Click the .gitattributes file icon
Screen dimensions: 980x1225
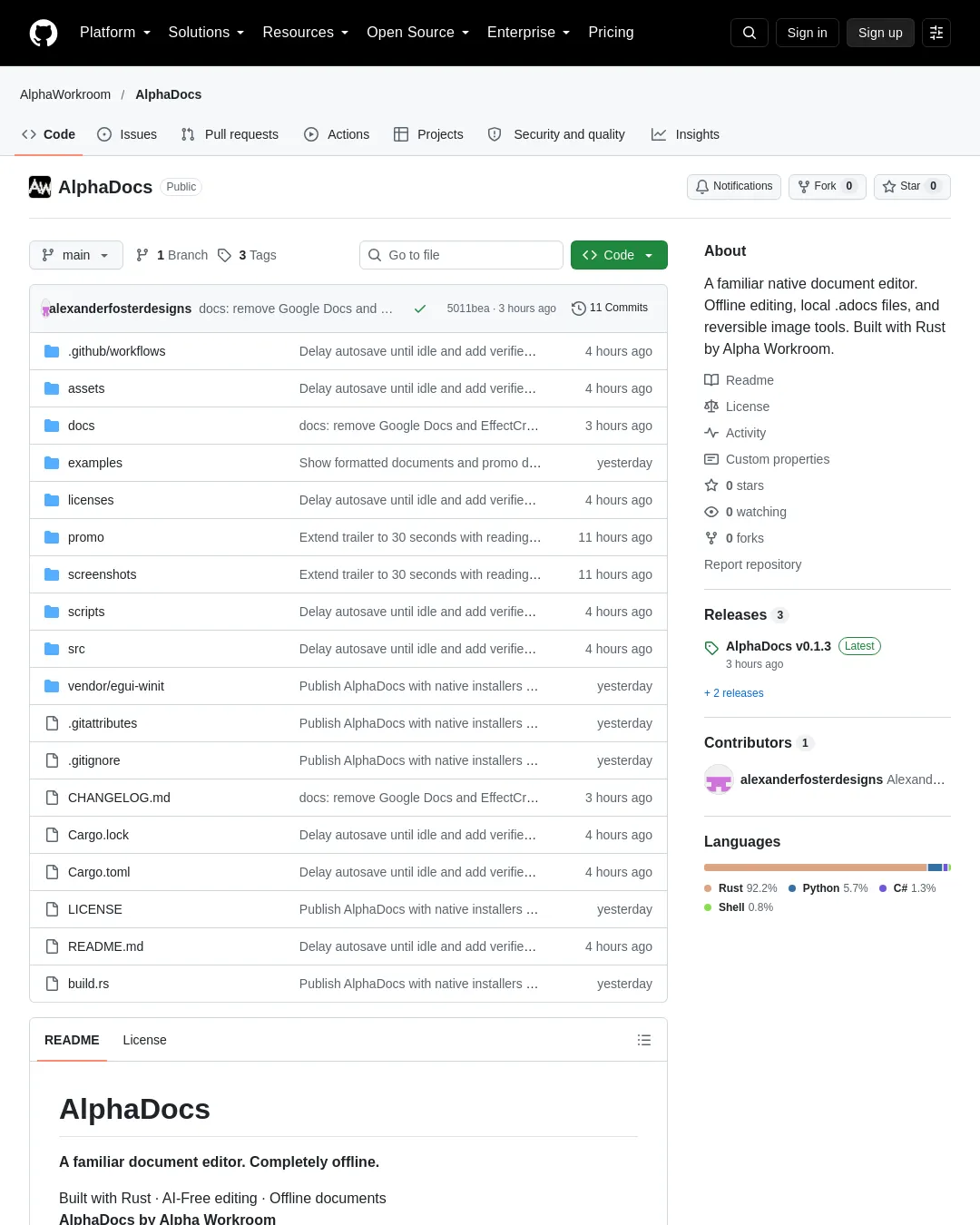(52, 723)
